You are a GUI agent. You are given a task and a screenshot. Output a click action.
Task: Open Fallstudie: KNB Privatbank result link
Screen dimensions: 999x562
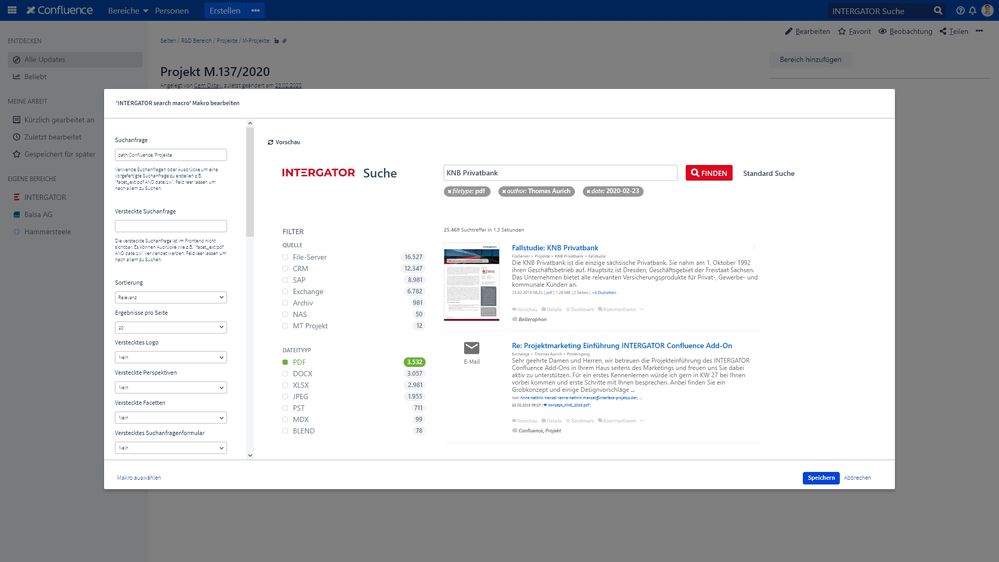coord(555,248)
